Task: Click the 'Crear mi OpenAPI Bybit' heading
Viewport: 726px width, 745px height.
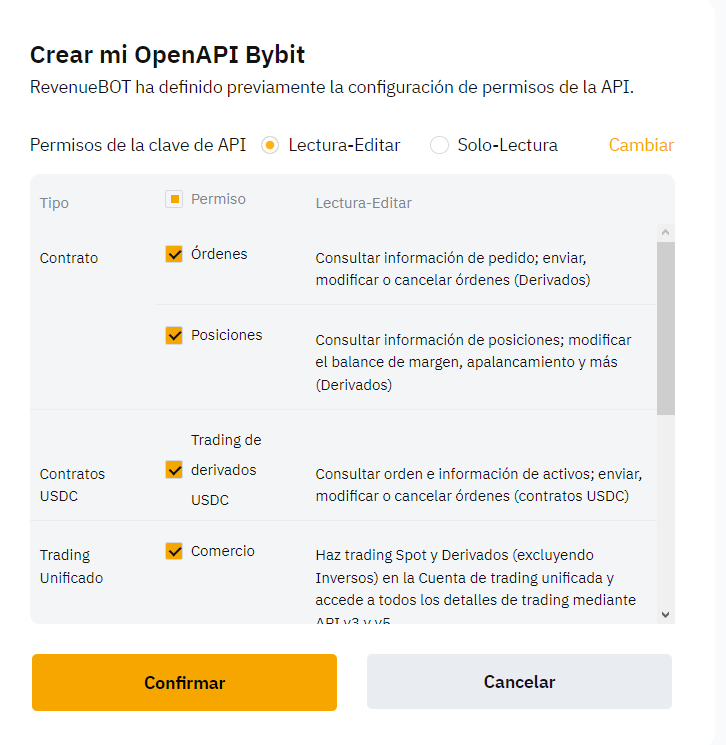Action: click(167, 55)
